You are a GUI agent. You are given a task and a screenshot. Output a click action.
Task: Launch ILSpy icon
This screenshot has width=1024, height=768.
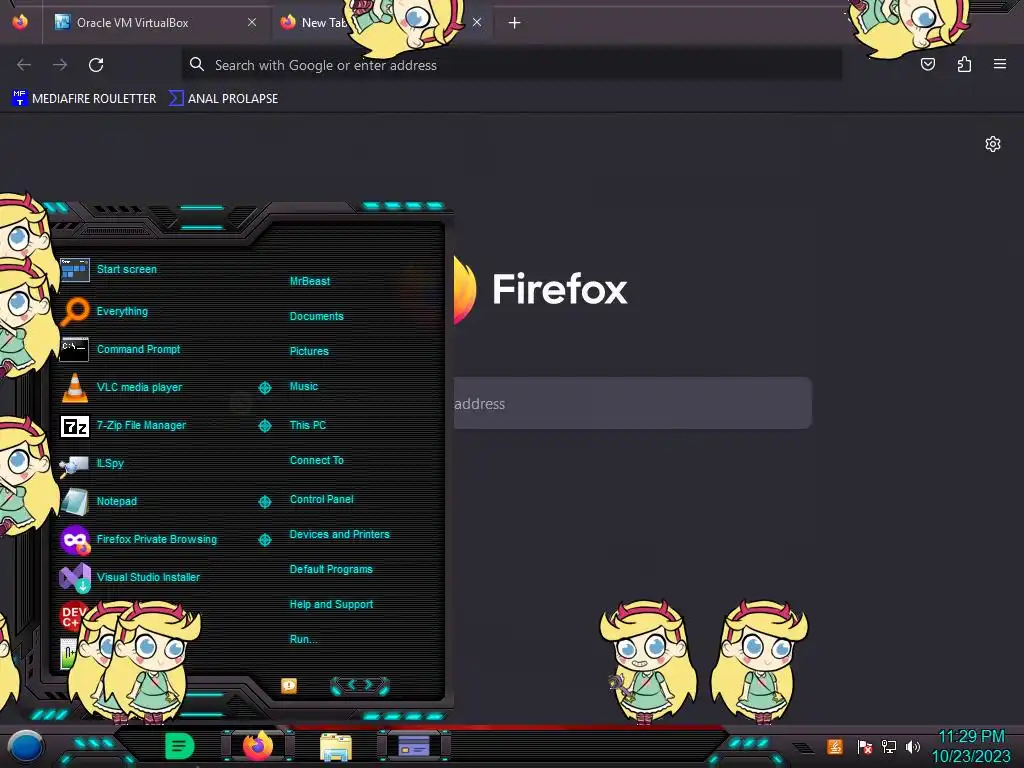tap(74, 465)
